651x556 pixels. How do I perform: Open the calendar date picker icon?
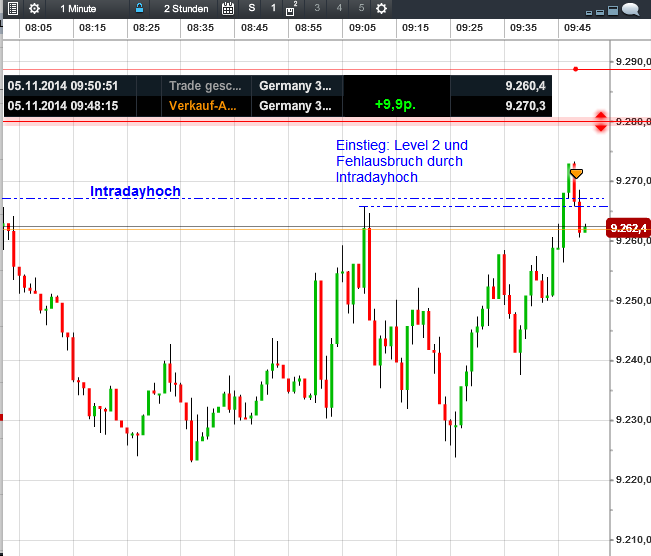[228, 8]
